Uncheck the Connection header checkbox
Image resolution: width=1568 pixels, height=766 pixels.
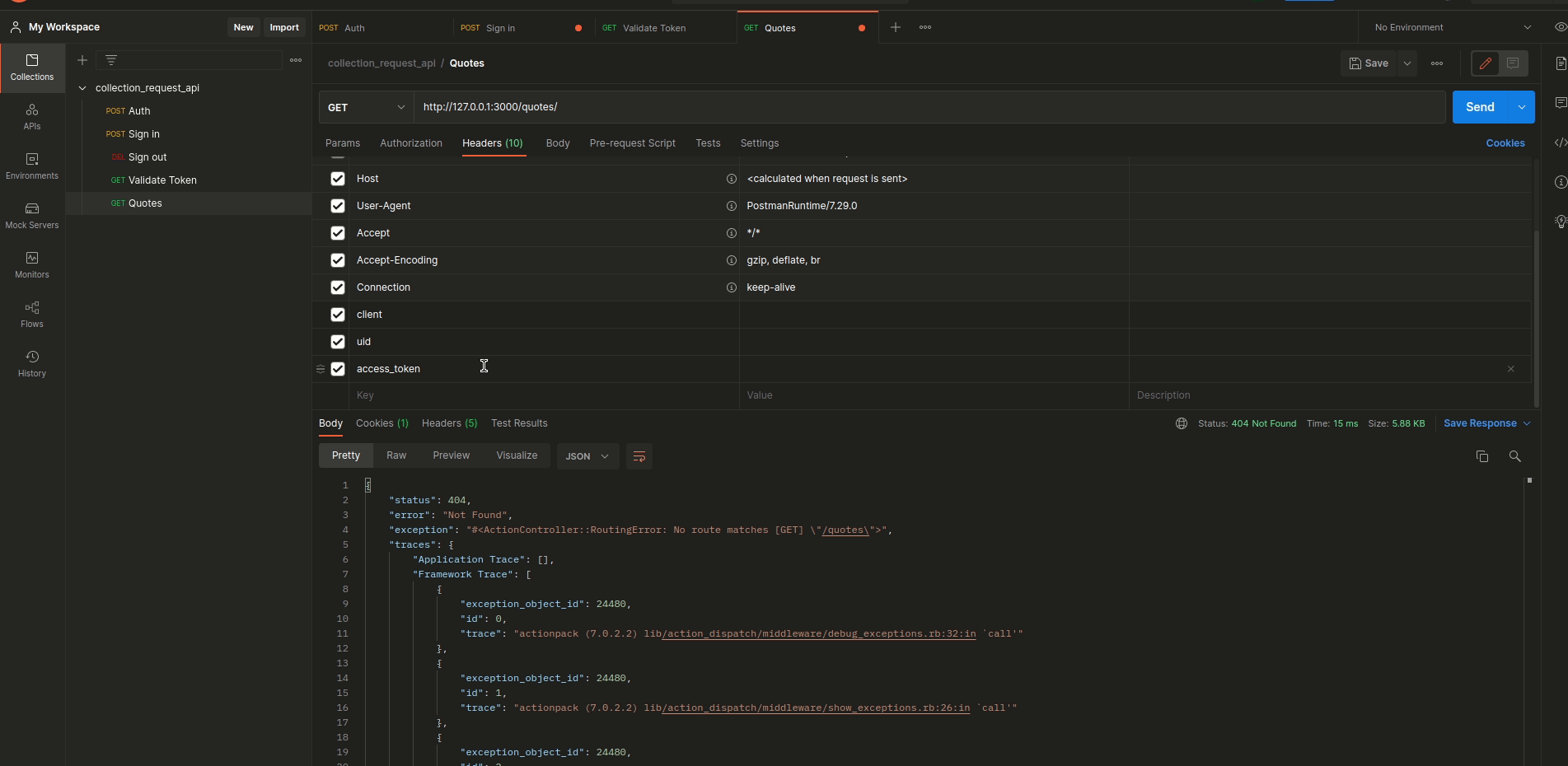tap(338, 287)
